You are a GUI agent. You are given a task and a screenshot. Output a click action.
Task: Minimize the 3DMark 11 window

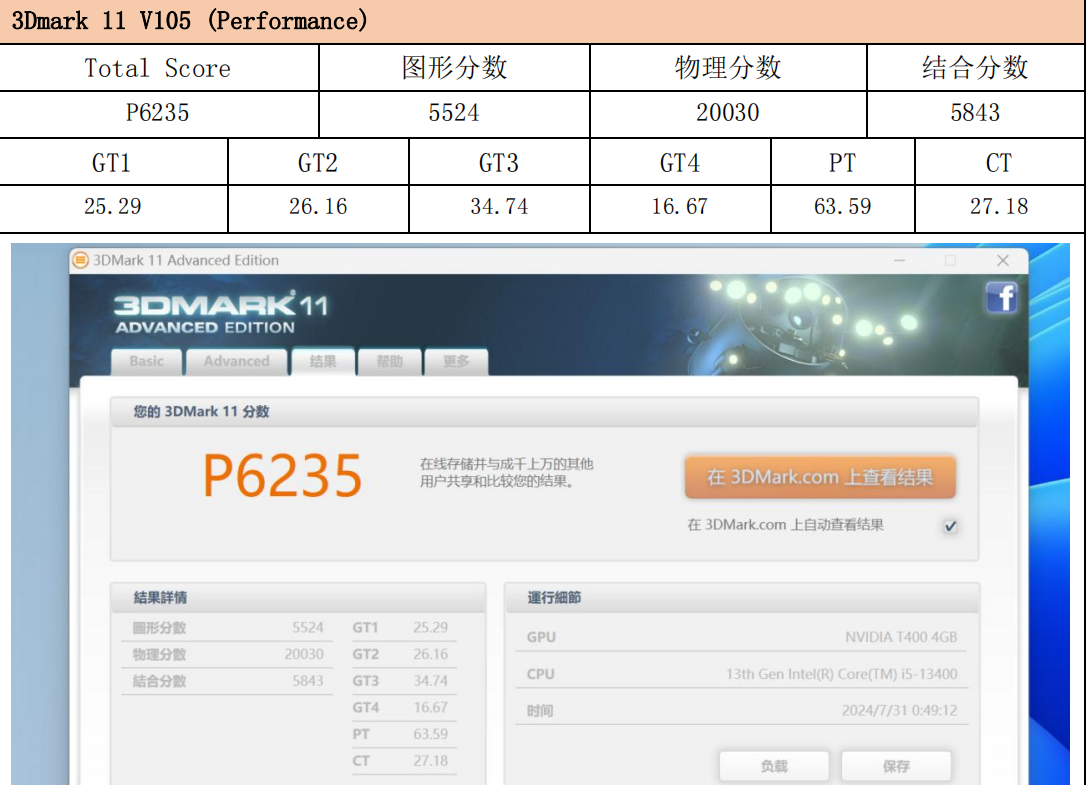point(897,261)
